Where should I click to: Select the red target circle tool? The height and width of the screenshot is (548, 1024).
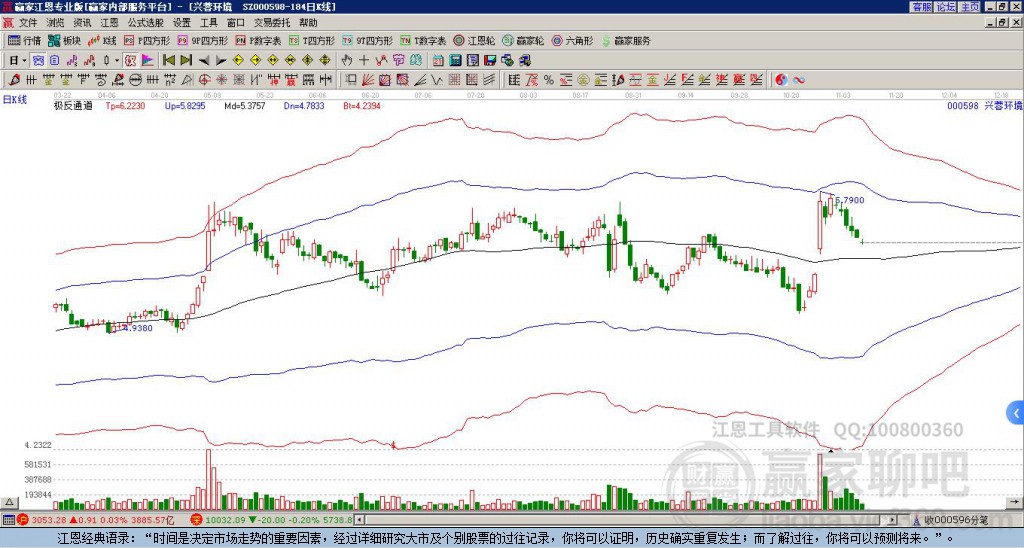204,80
